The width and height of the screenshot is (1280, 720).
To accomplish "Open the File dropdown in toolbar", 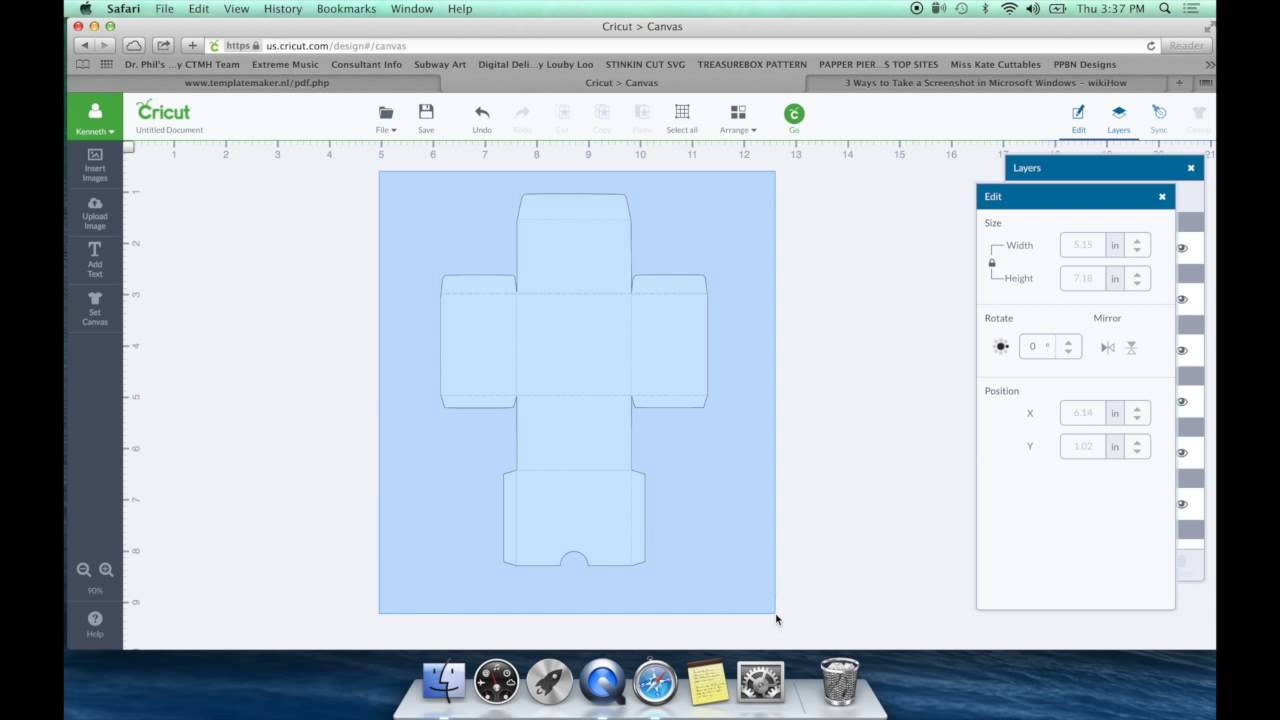I will pos(386,118).
